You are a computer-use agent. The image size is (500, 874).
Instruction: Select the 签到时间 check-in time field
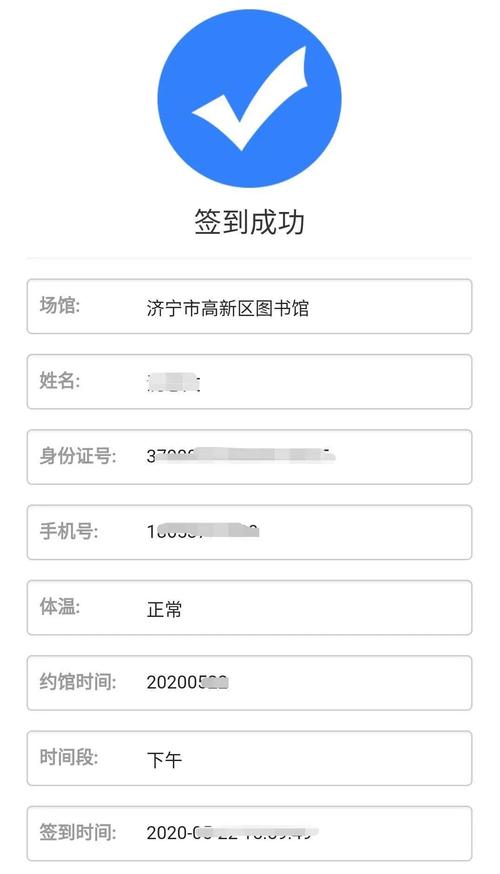click(249, 833)
